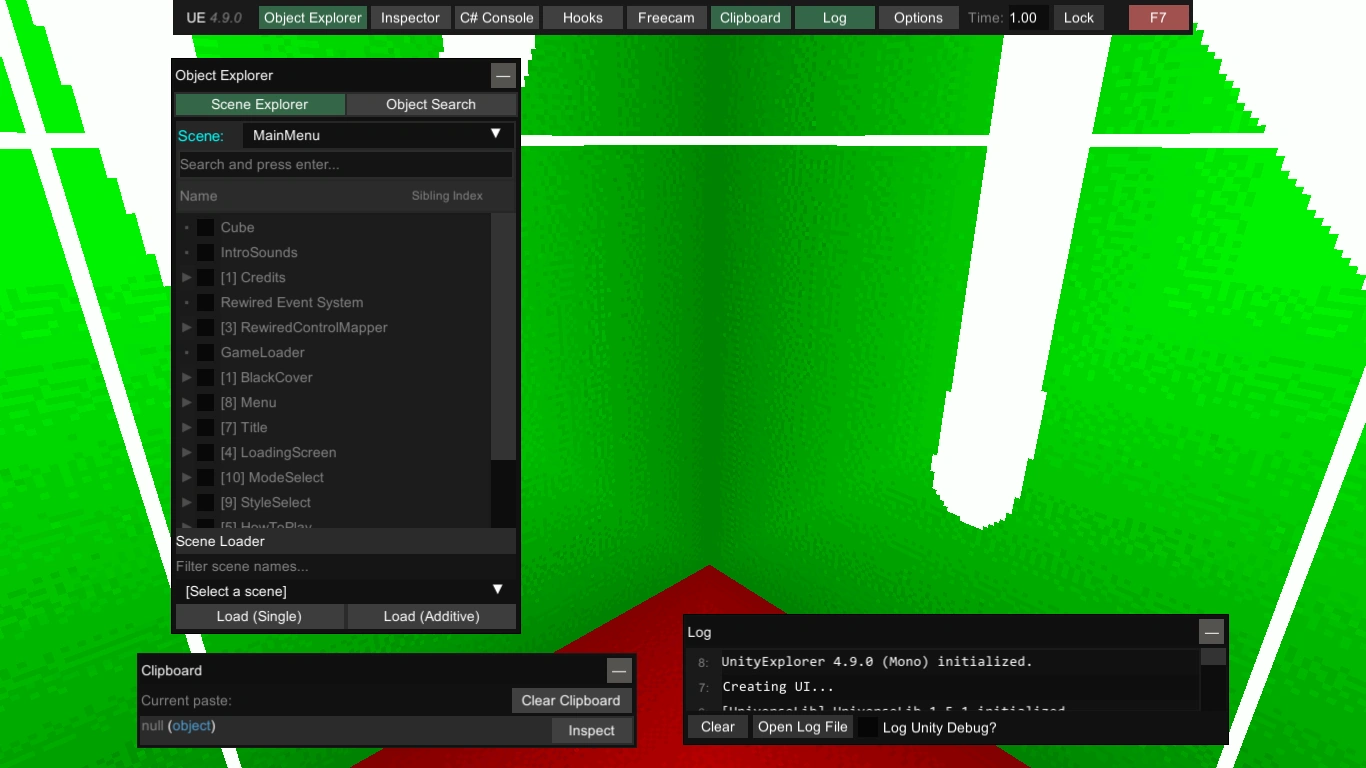Enable Freecam mode

tap(665, 17)
